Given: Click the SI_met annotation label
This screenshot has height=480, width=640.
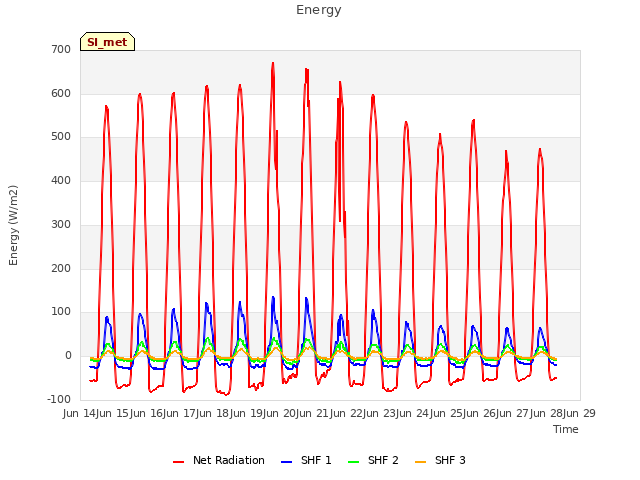Looking at the screenshot, I should (x=107, y=42).
